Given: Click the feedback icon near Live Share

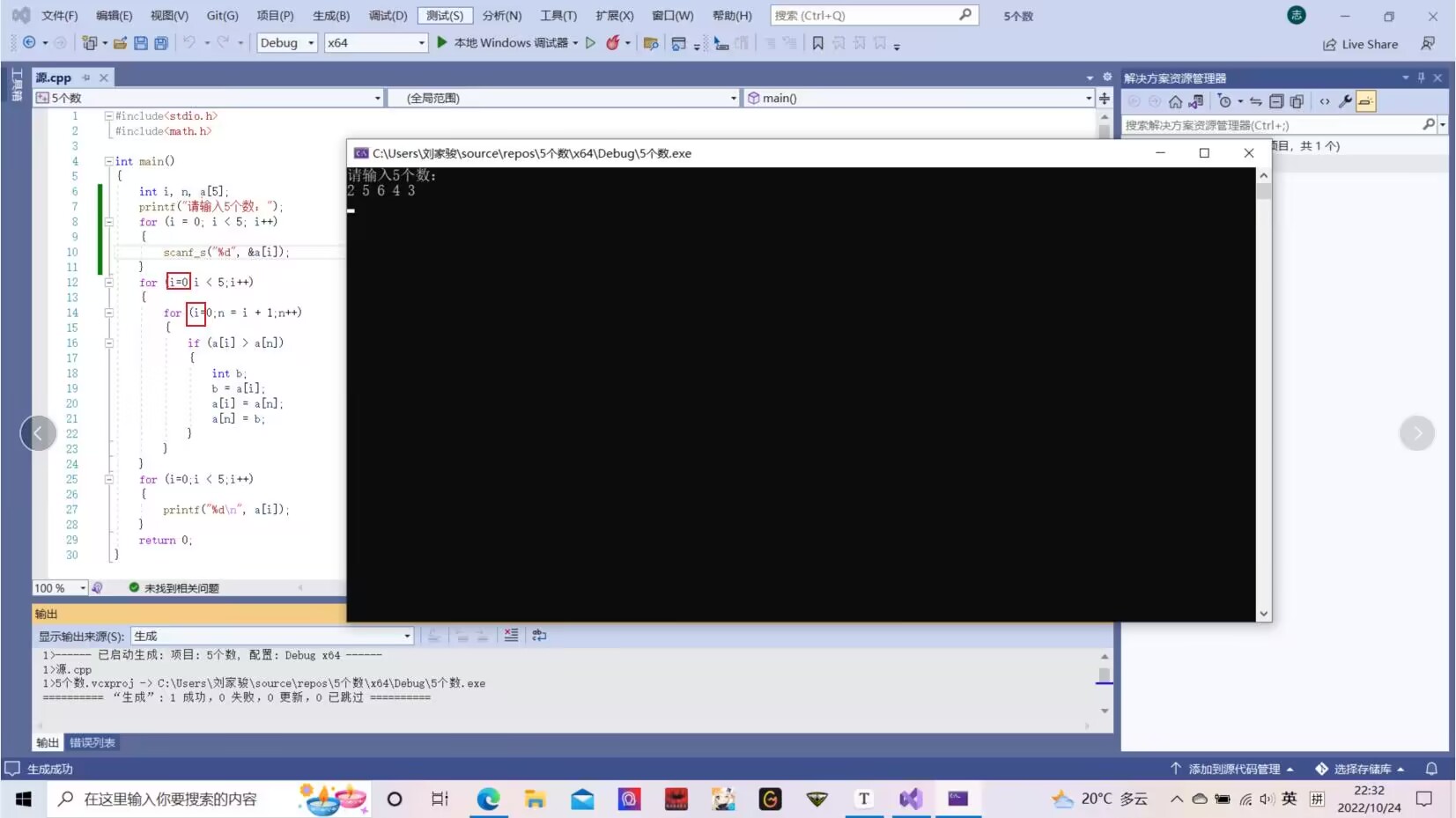Looking at the screenshot, I should 1428,44.
